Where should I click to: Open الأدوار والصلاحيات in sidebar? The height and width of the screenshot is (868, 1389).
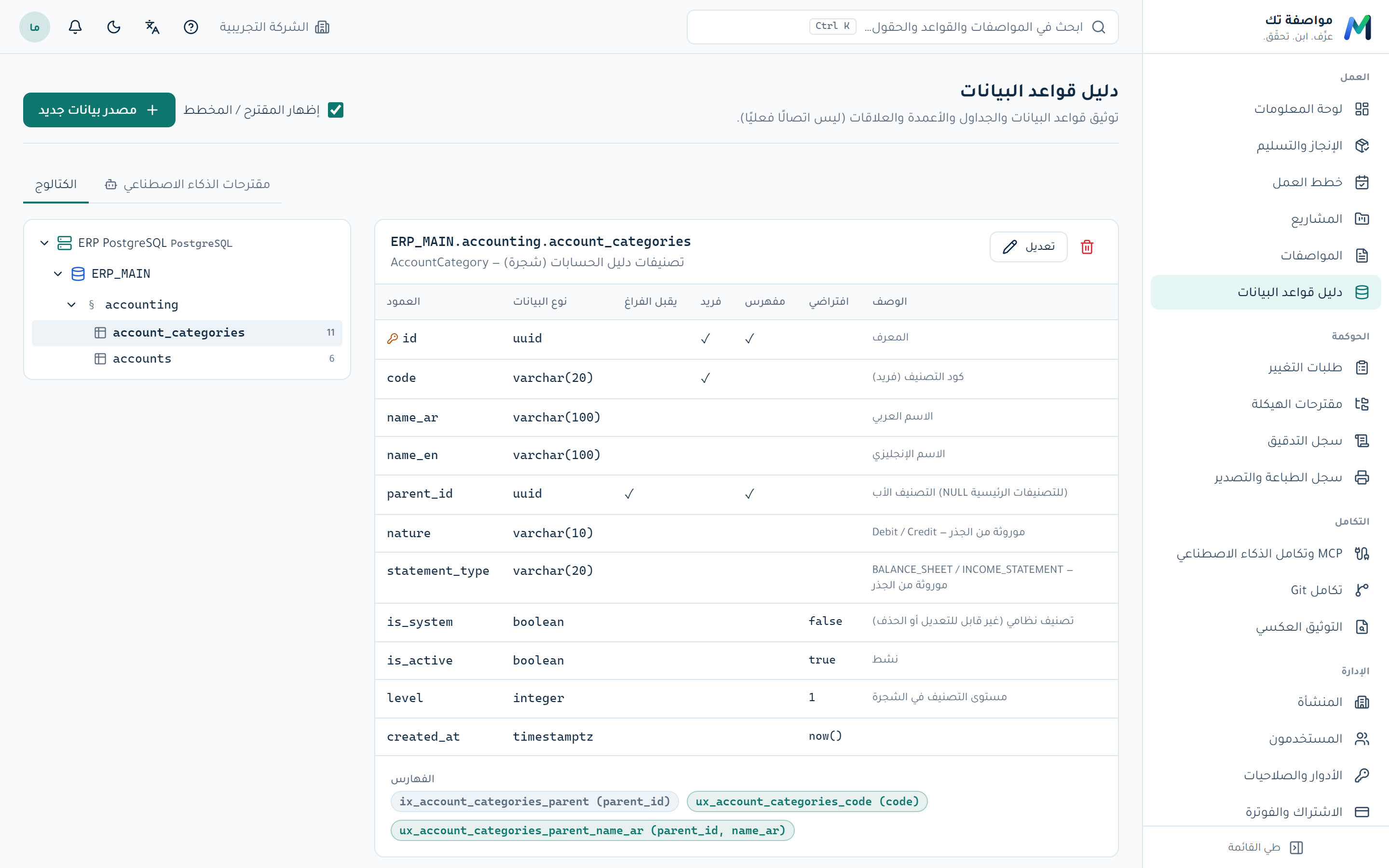coord(1266,775)
